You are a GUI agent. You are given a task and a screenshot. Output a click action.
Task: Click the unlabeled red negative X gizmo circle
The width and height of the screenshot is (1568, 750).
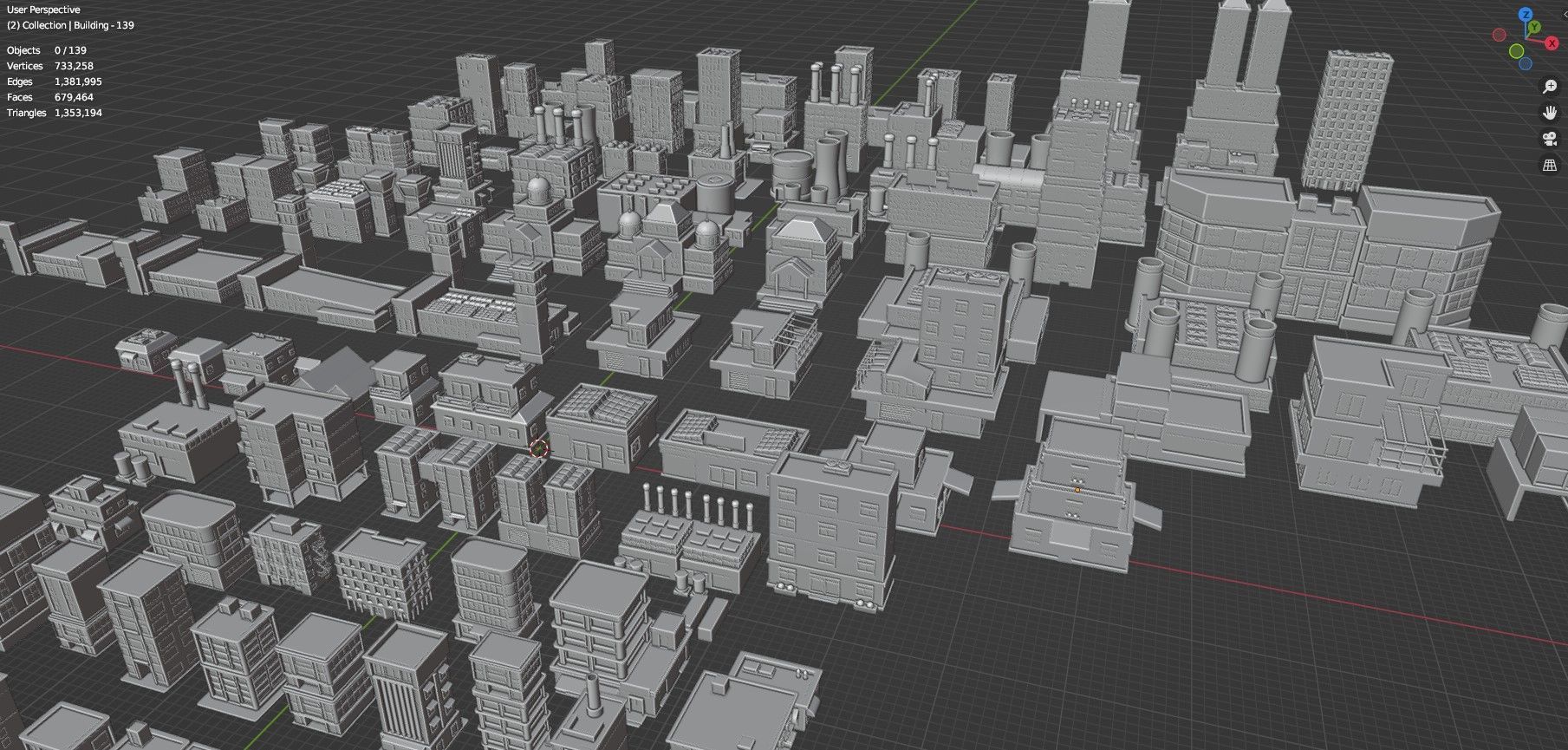(1500, 35)
